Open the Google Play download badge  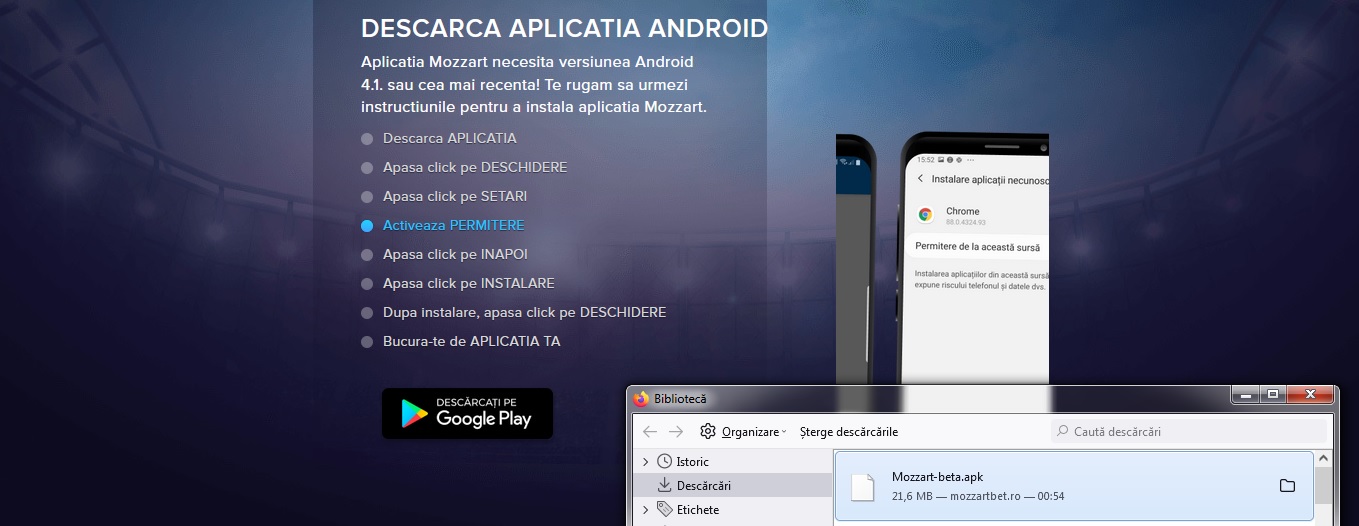(467, 413)
